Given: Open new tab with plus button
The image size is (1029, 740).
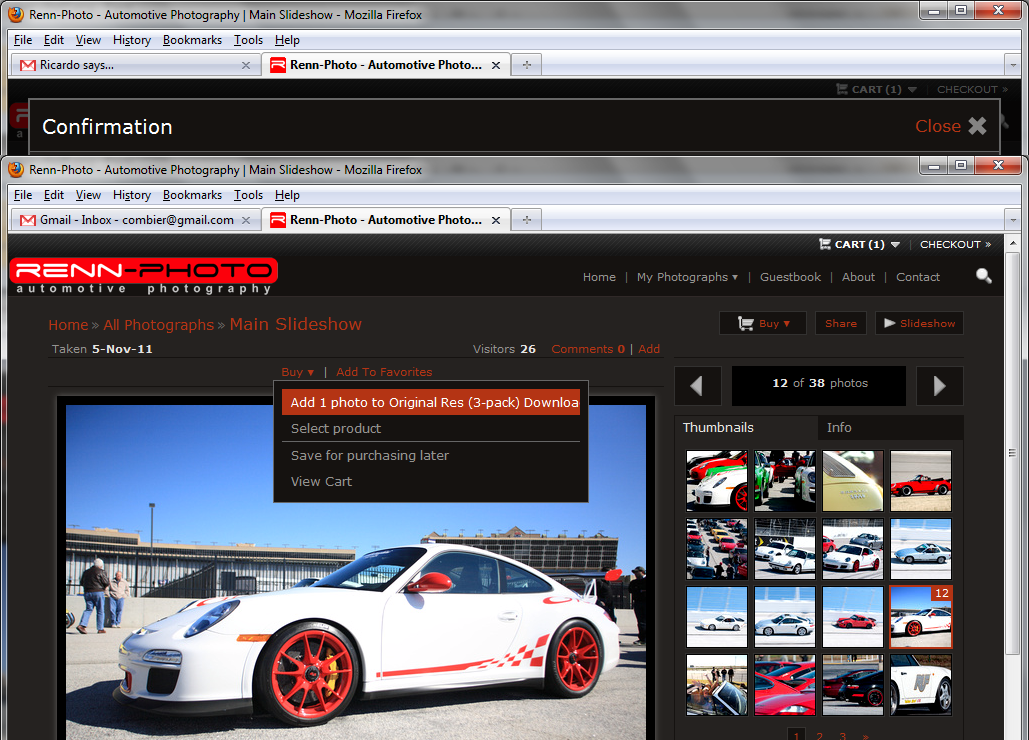Looking at the screenshot, I should [526, 220].
